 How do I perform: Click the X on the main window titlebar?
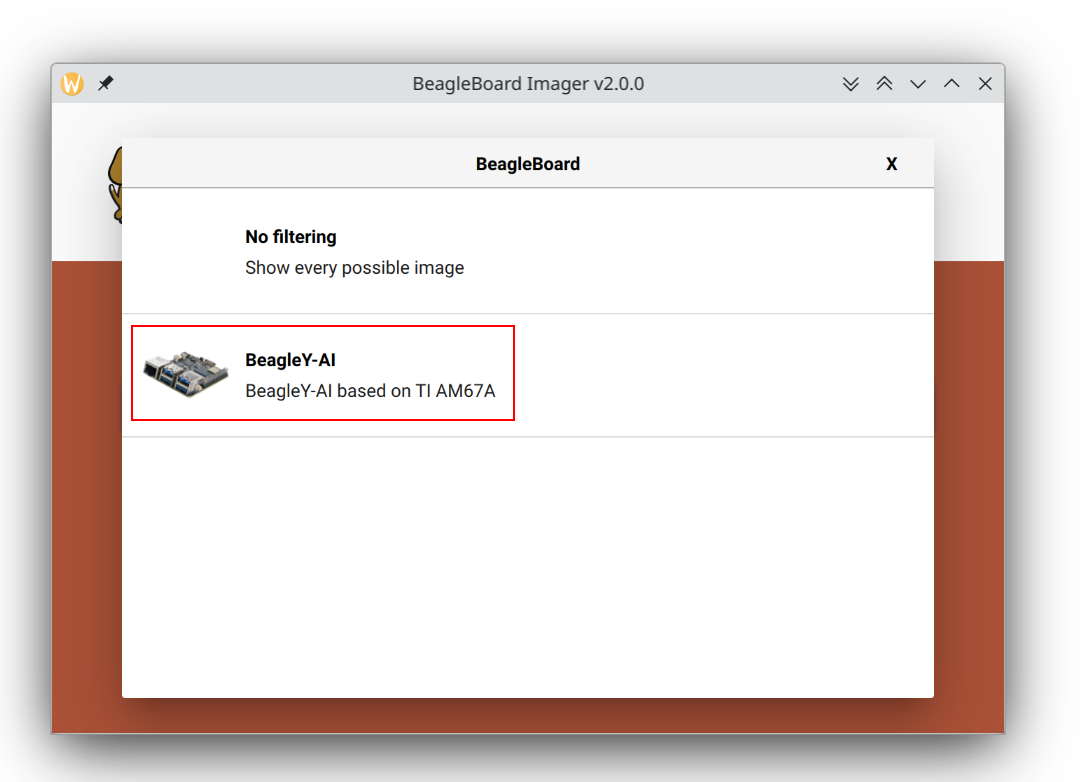985,84
